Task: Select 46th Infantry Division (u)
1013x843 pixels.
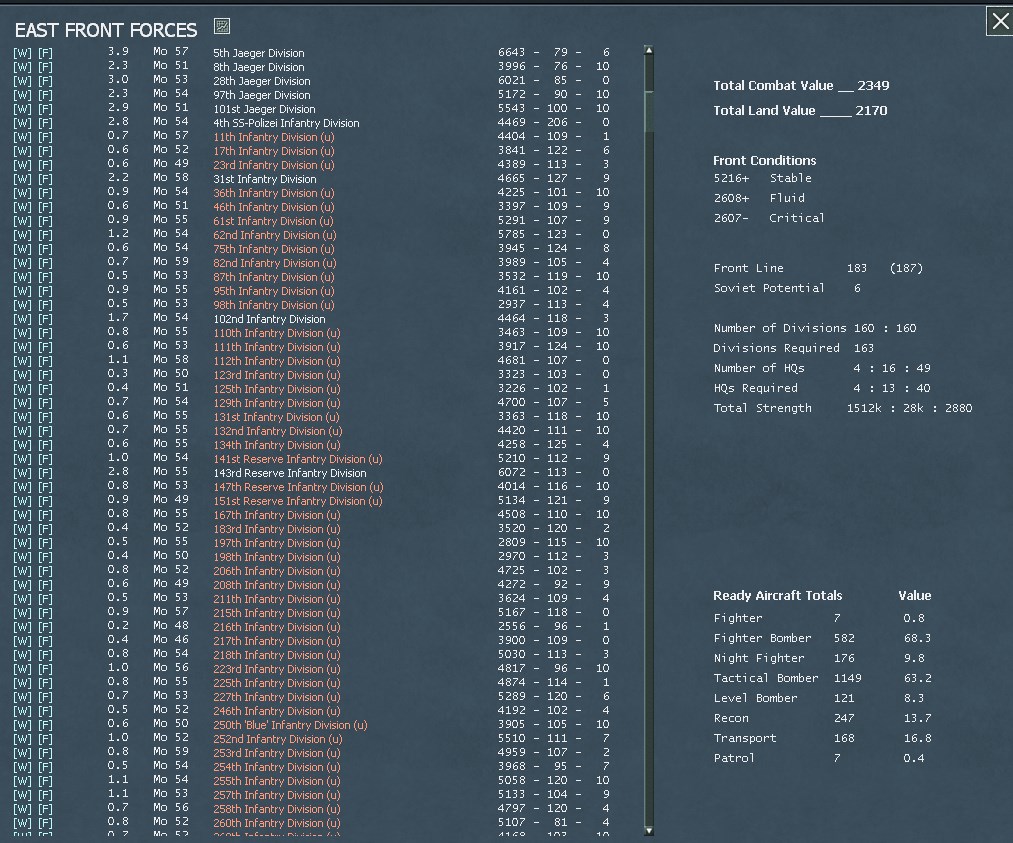Action: (274, 207)
